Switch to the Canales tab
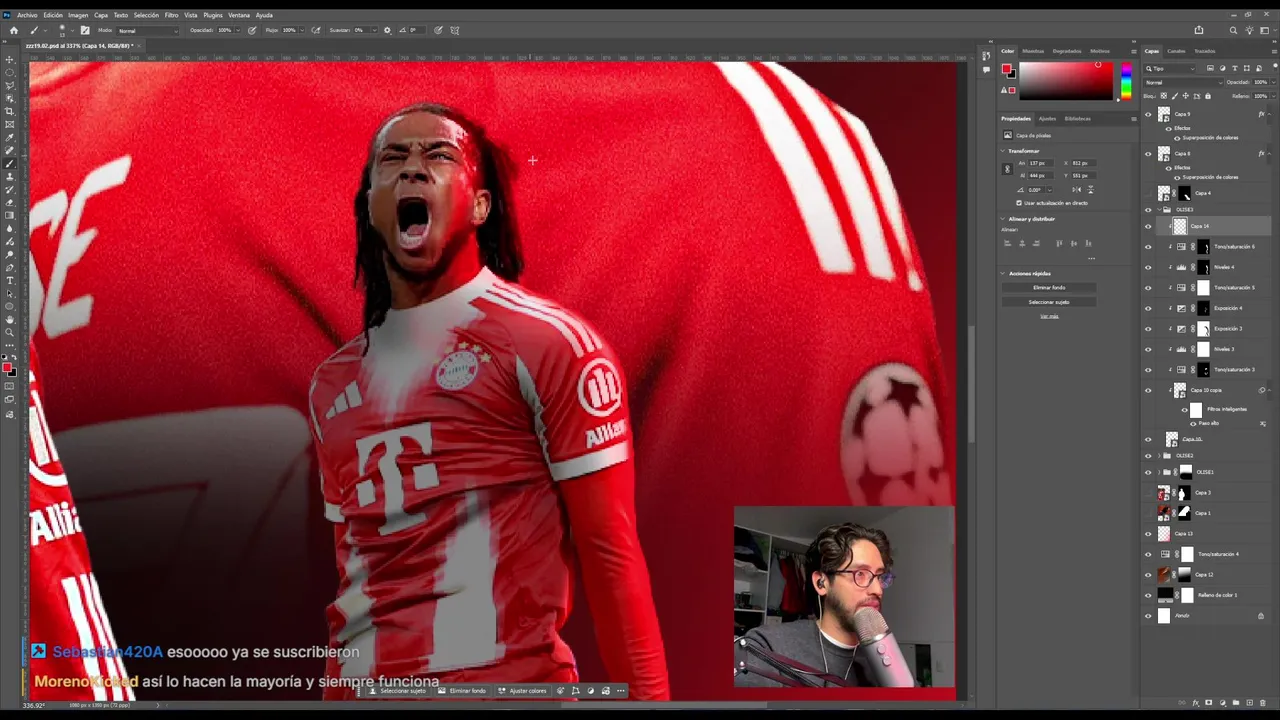Viewport: 1280px width, 720px height. [x=1176, y=51]
